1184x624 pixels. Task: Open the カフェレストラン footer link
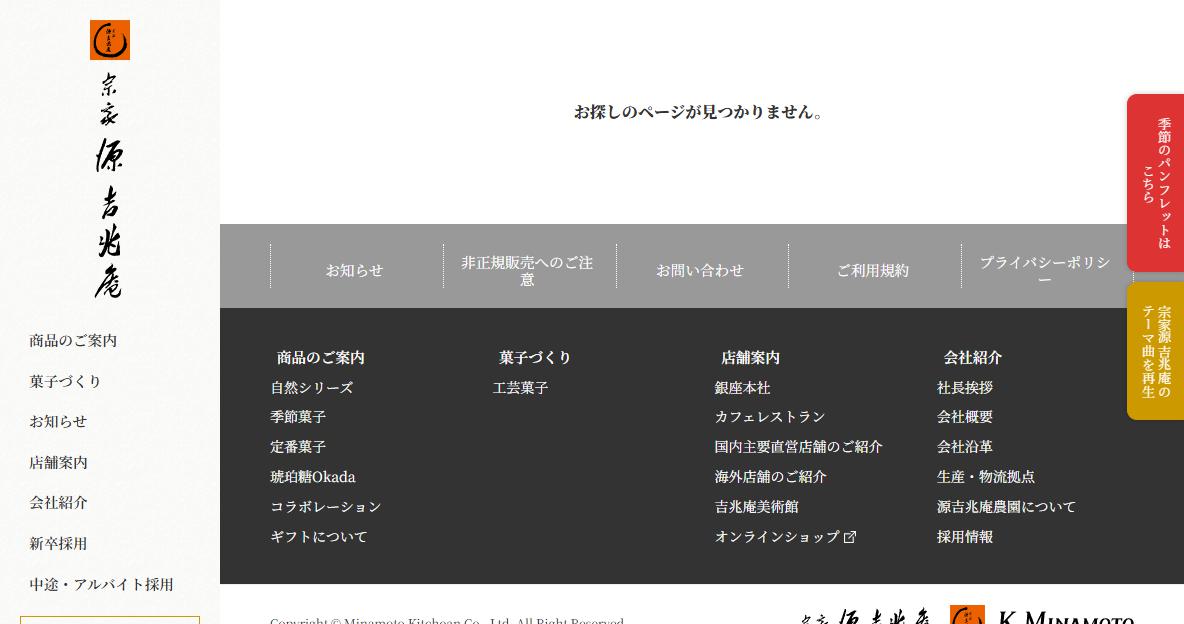tap(770, 417)
